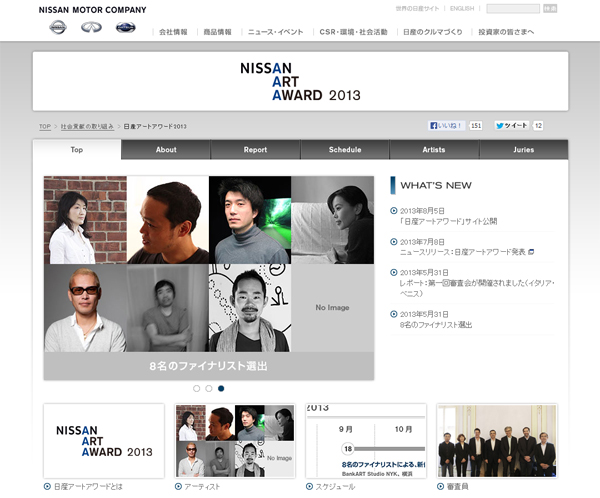The image size is (600, 498).
Task: Click the bullet icon beside アーティスト link
Action: pos(178,487)
